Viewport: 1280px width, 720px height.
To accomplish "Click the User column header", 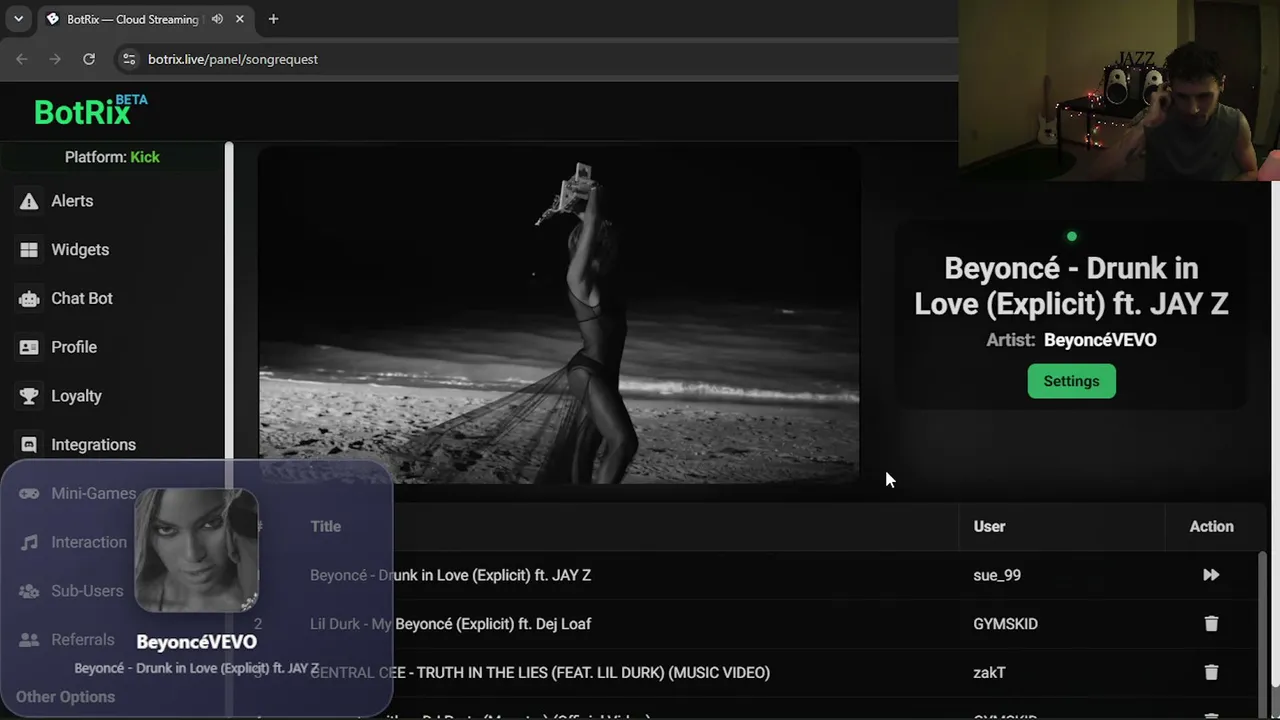I will 989,527.
